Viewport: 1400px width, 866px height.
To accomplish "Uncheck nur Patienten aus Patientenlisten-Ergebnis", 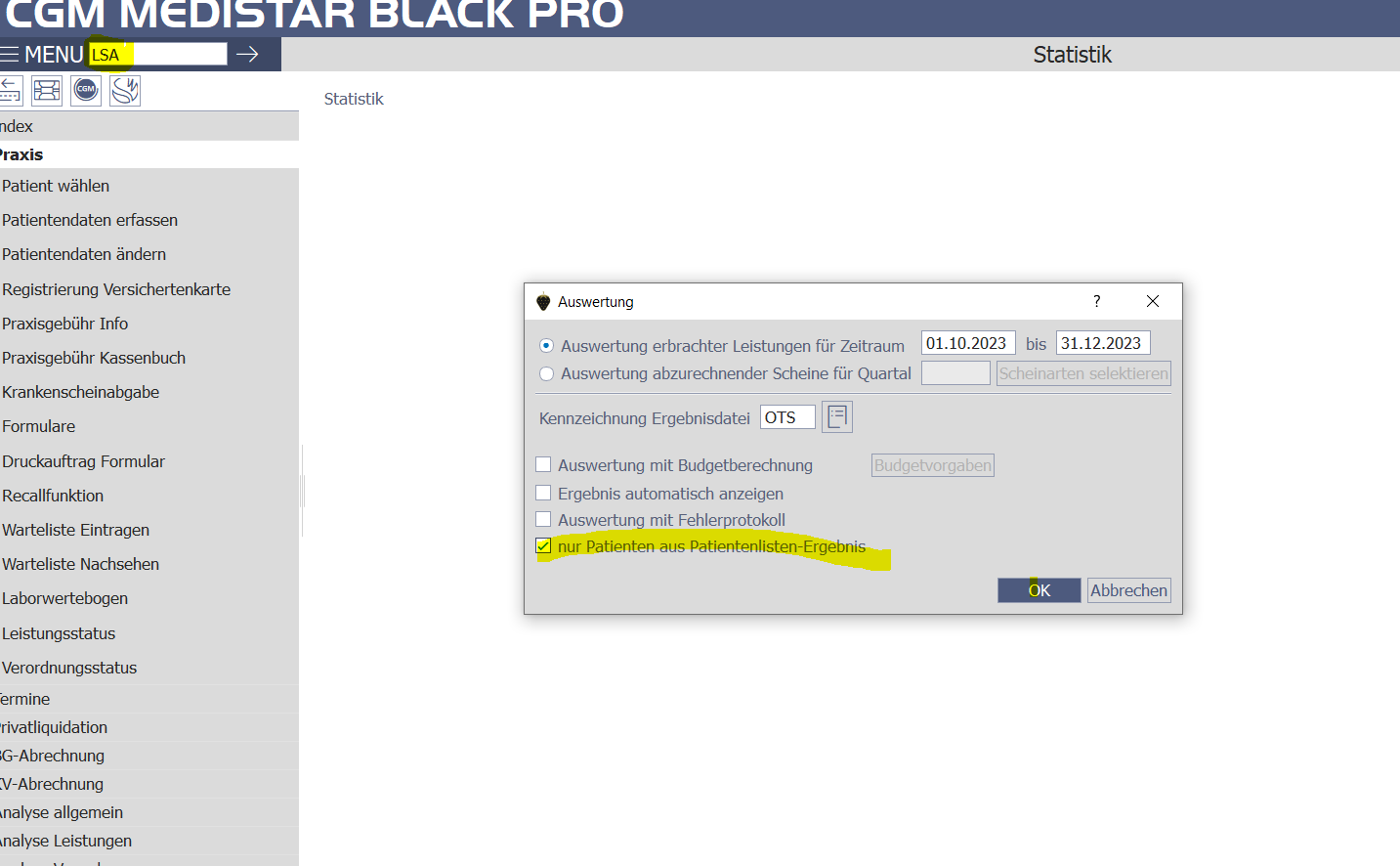I will point(544,546).
